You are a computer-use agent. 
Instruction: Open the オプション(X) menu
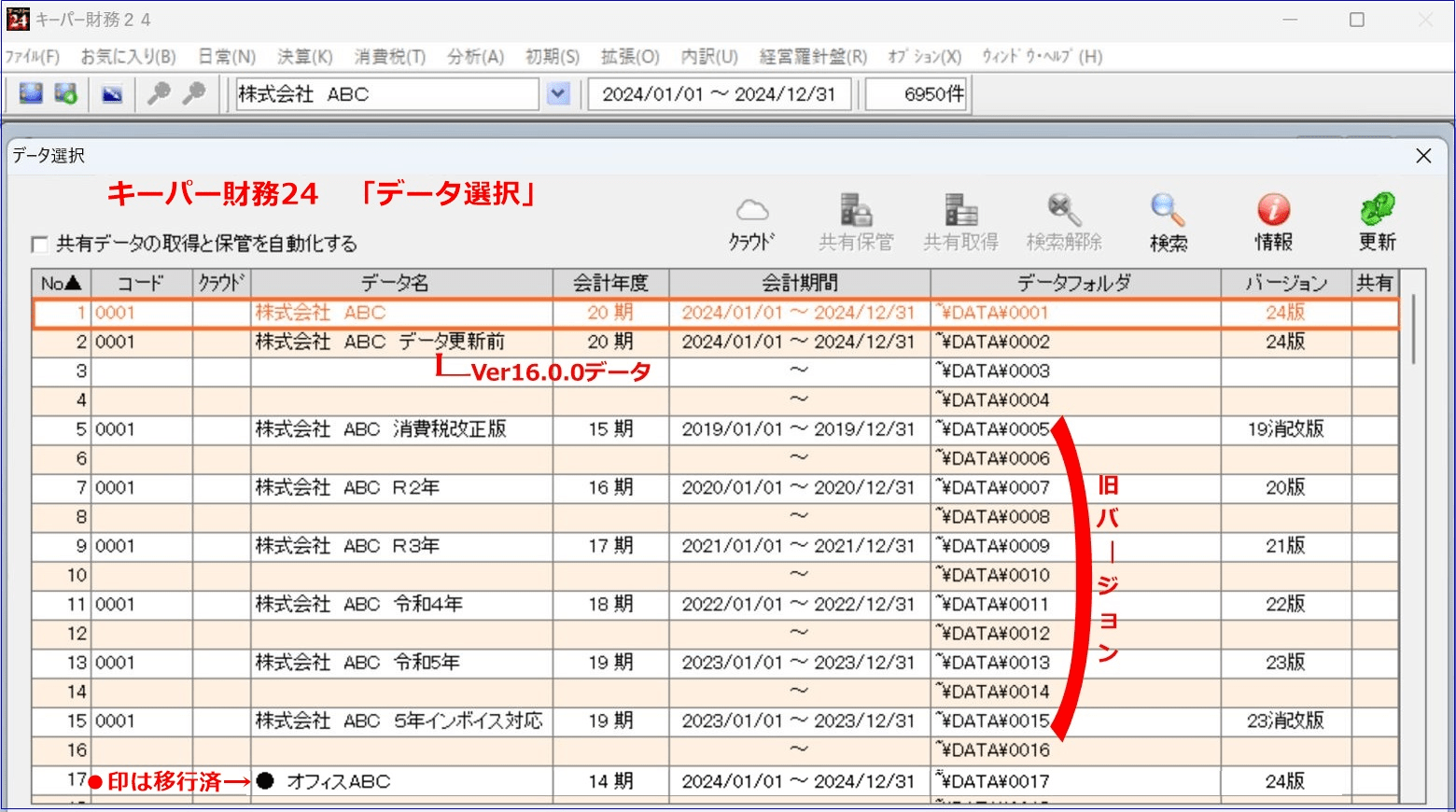(924, 57)
